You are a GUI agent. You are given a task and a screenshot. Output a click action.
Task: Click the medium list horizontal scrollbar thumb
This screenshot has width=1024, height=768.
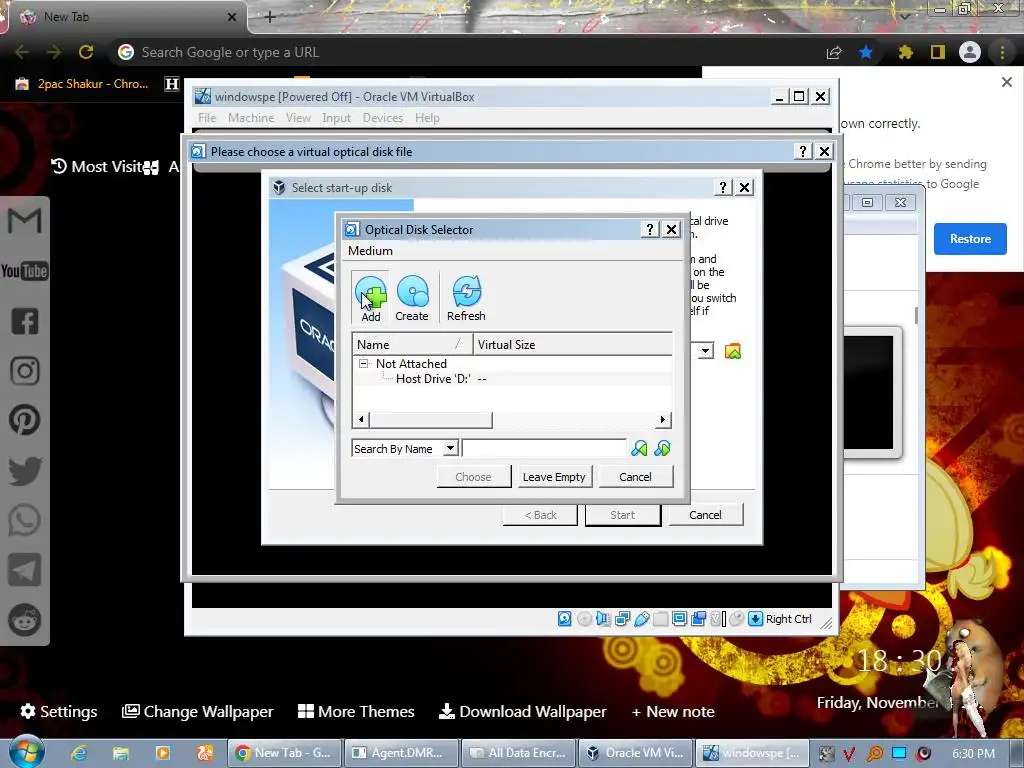pyautogui.click(x=430, y=419)
